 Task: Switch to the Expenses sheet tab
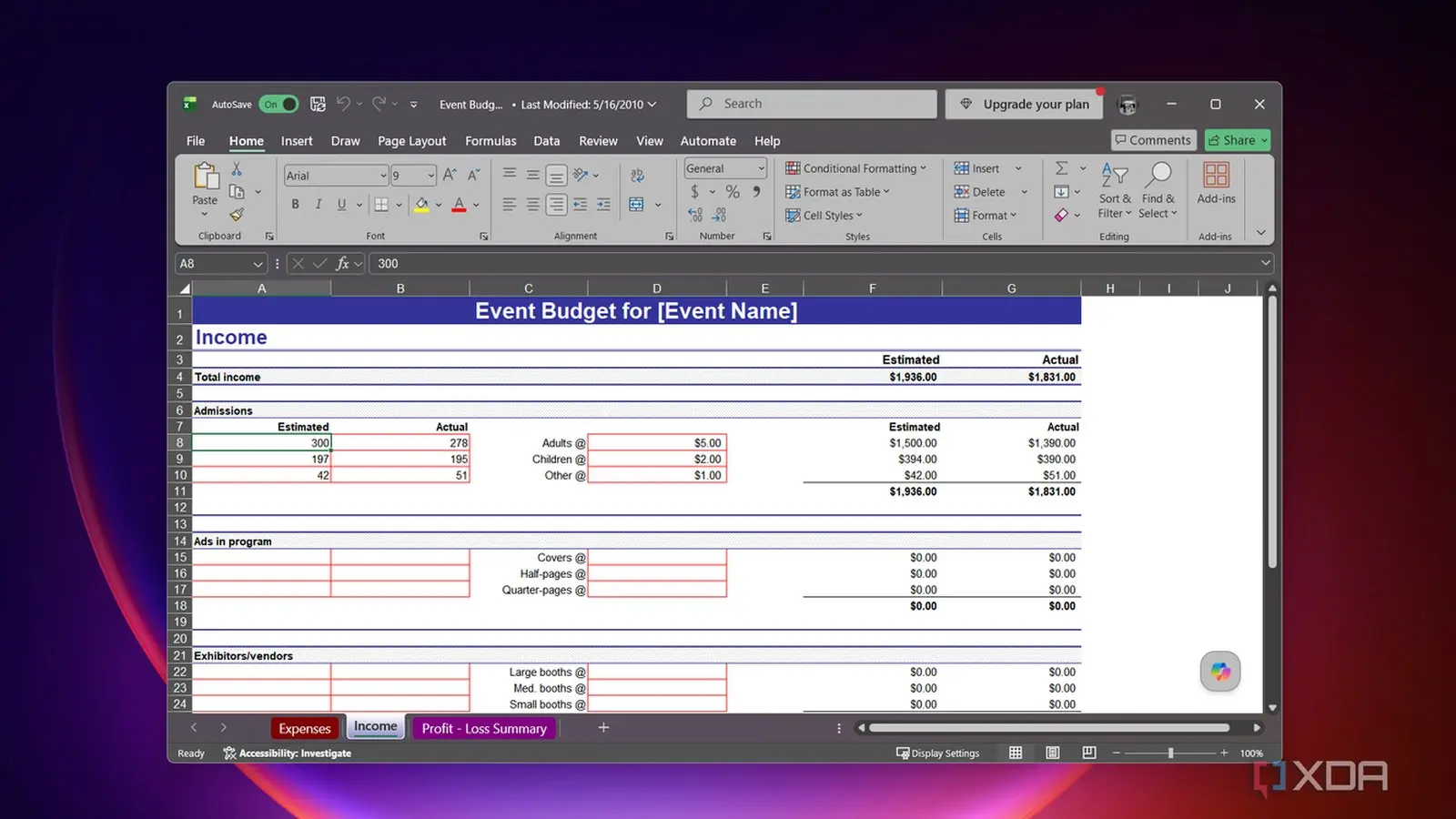[305, 728]
